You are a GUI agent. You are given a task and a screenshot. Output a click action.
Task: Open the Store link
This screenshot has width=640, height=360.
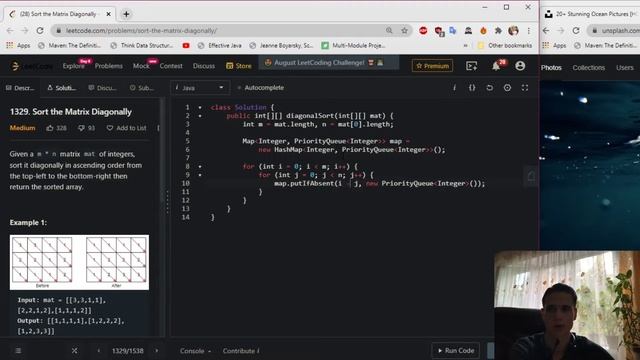coord(239,66)
